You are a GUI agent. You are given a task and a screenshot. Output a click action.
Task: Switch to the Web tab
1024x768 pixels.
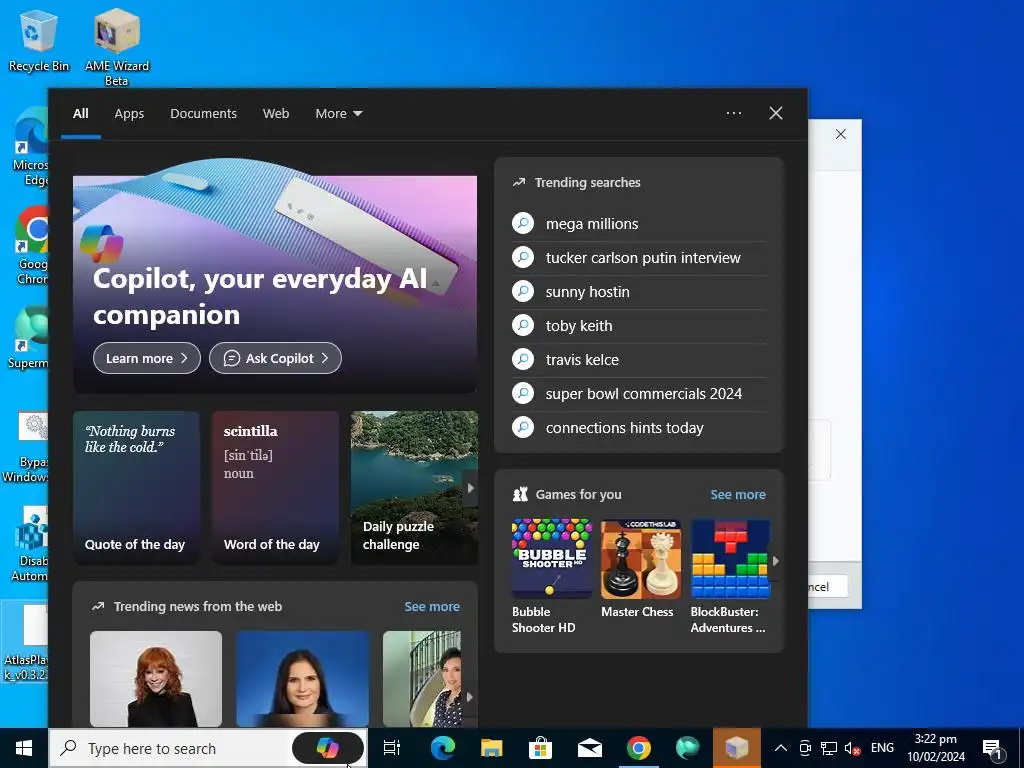tap(276, 114)
